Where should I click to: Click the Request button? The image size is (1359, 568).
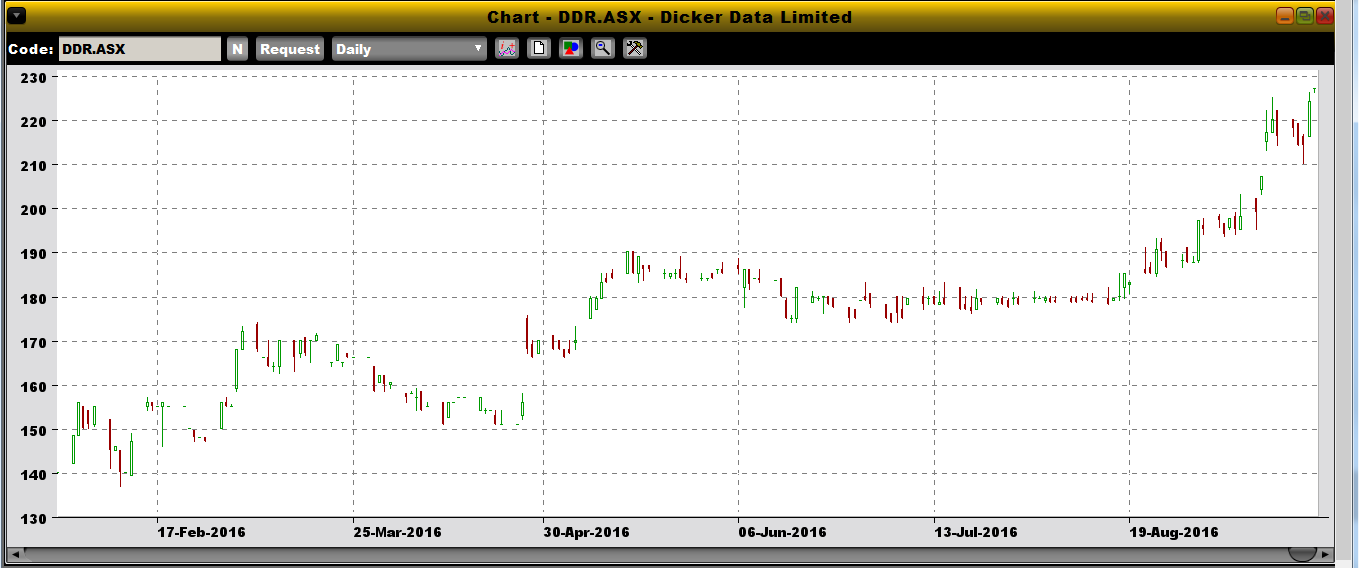[290, 49]
